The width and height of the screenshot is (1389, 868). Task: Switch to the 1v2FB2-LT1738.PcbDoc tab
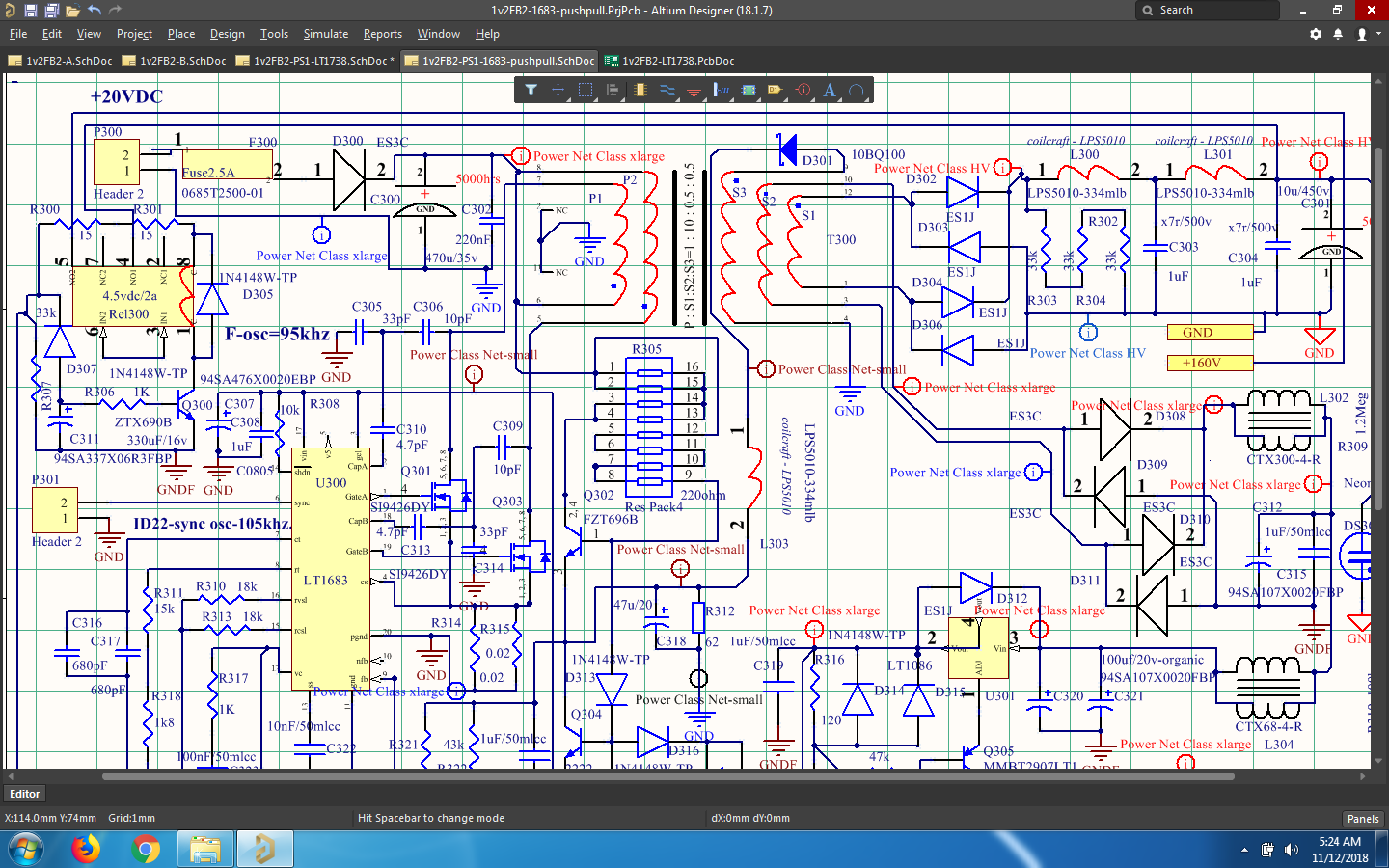[670, 60]
